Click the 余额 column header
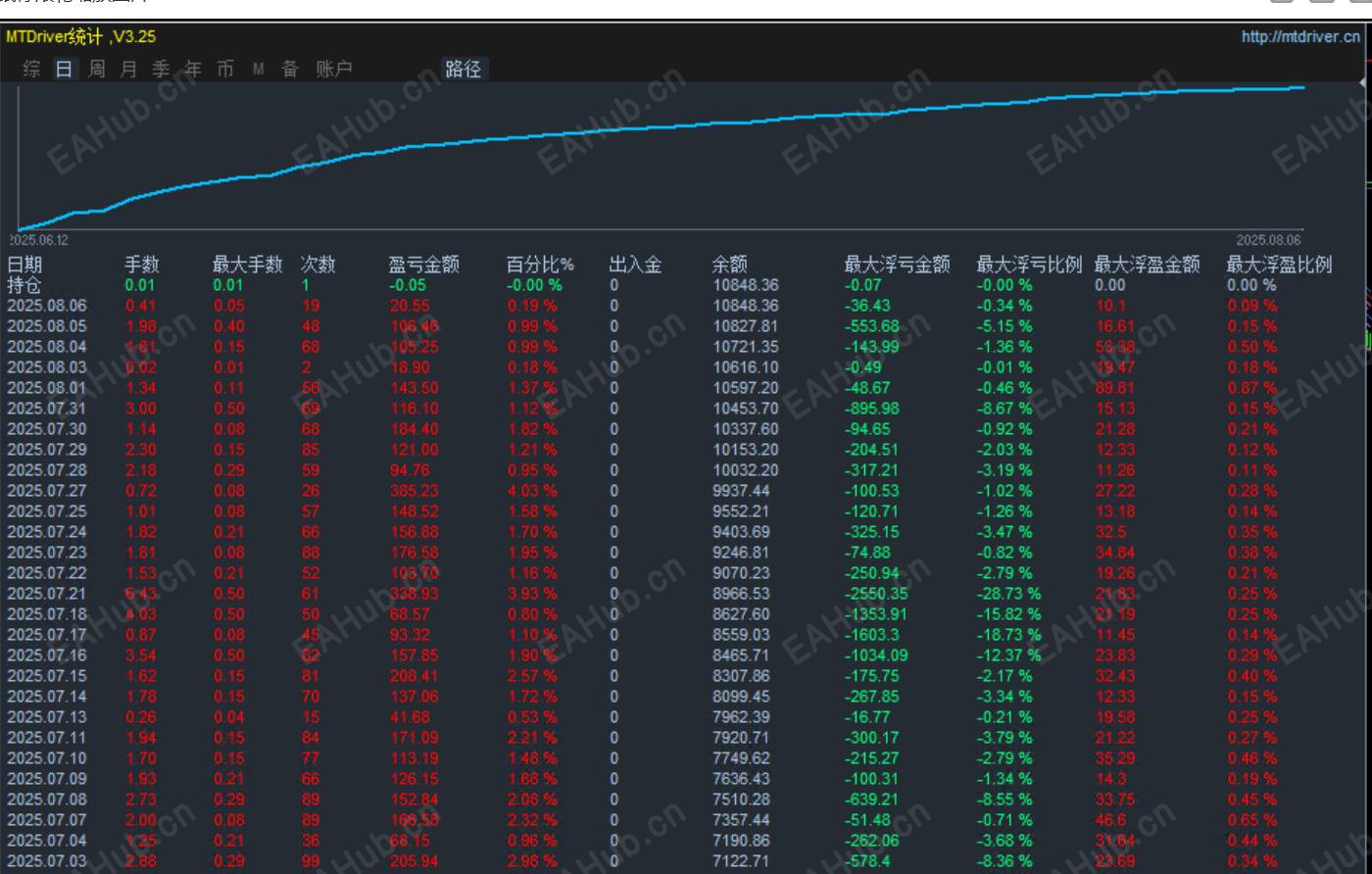 (x=729, y=265)
